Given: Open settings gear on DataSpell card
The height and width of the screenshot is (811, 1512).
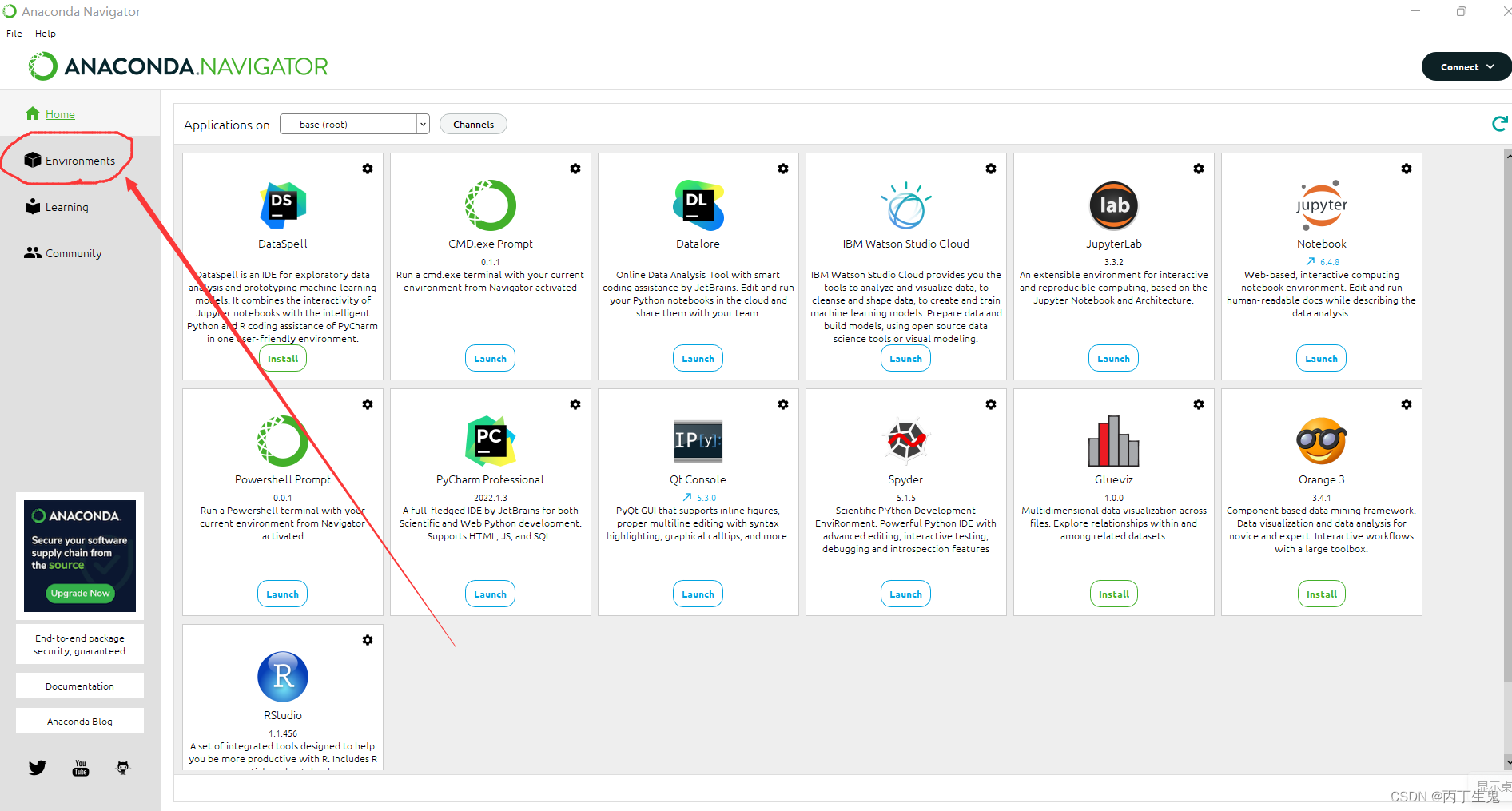Looking at the screenshot, I should point(368,169).
